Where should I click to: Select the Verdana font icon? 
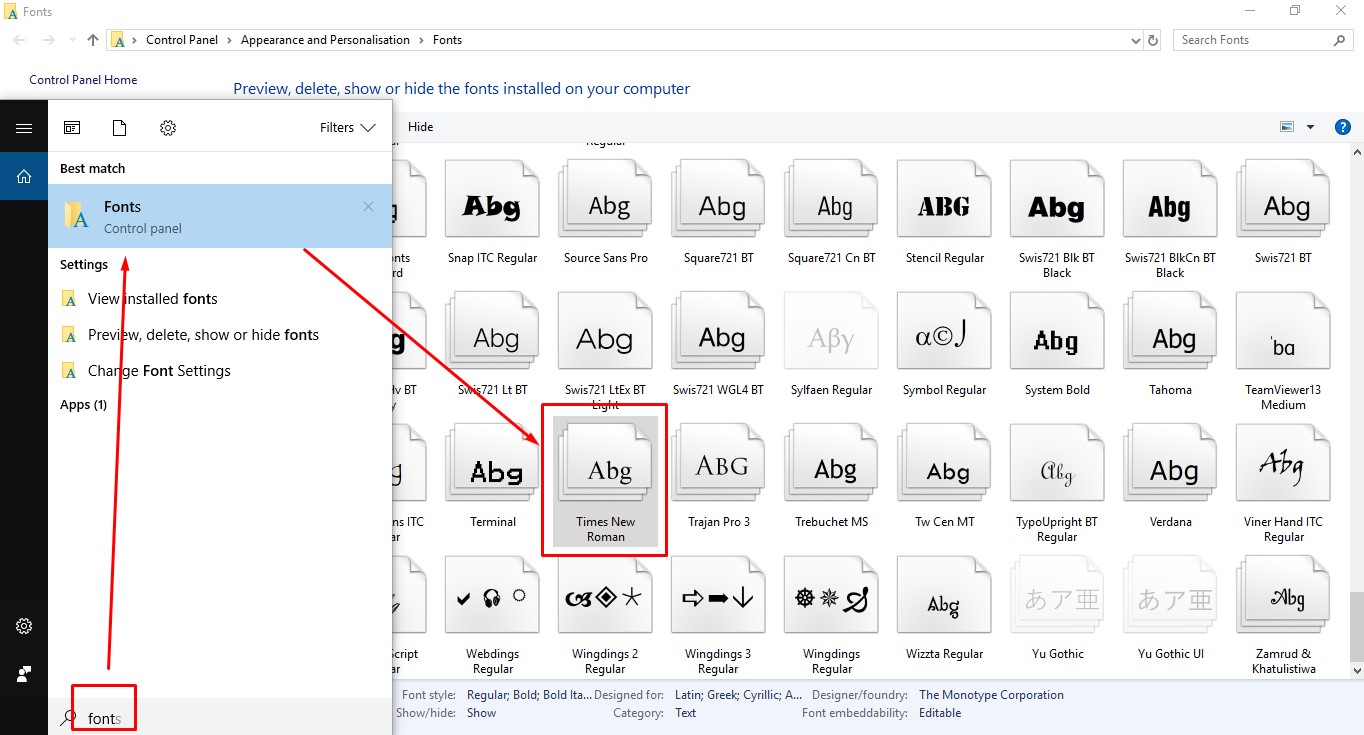(1170, 470)
